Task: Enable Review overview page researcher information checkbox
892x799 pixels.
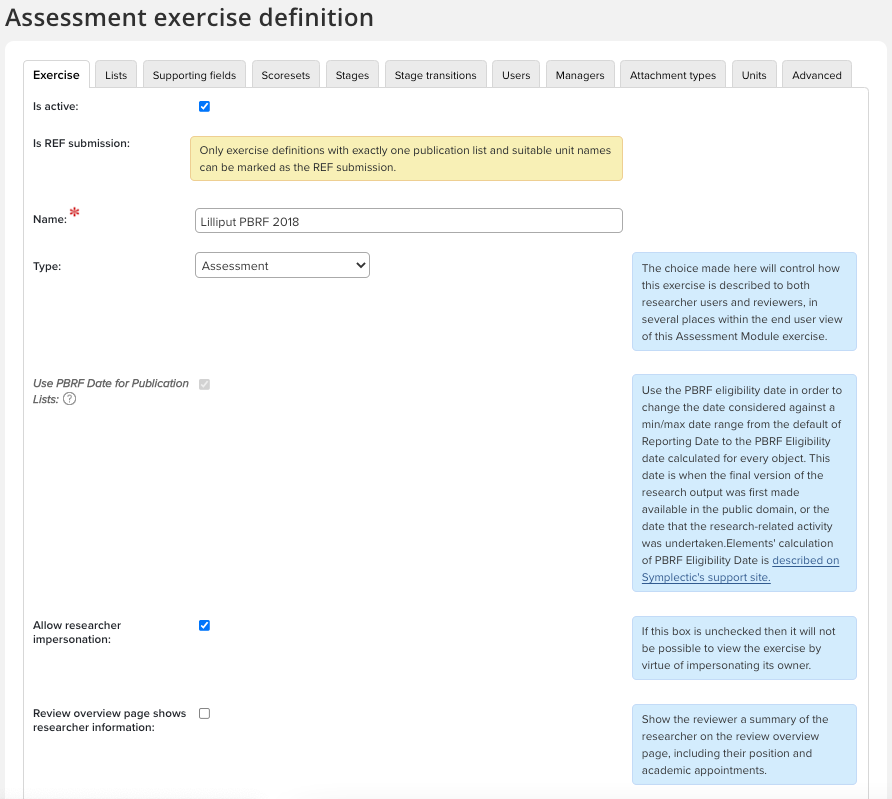Action: pos(205,714)
